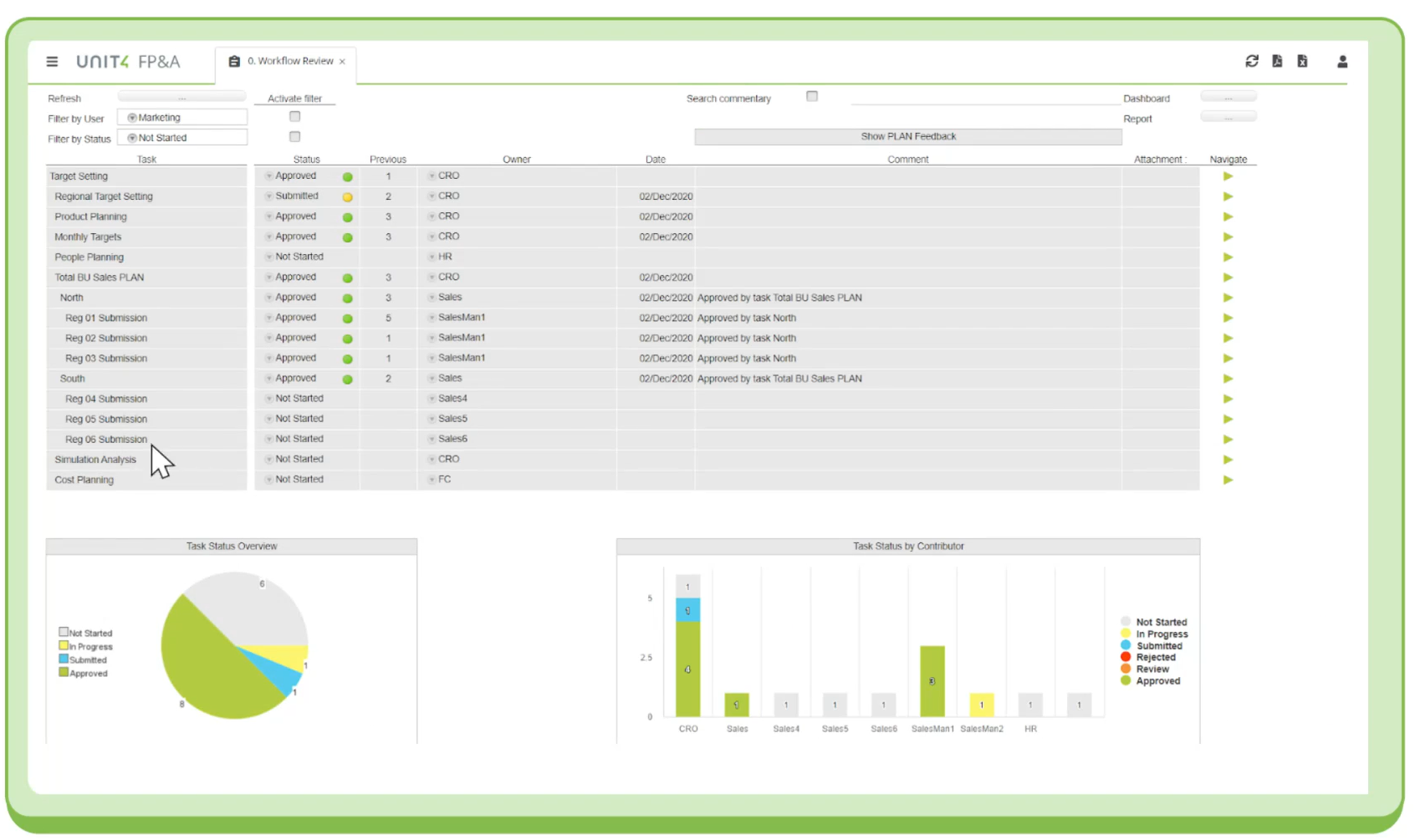Click Show PLAN Feedback button

(907, 137)
